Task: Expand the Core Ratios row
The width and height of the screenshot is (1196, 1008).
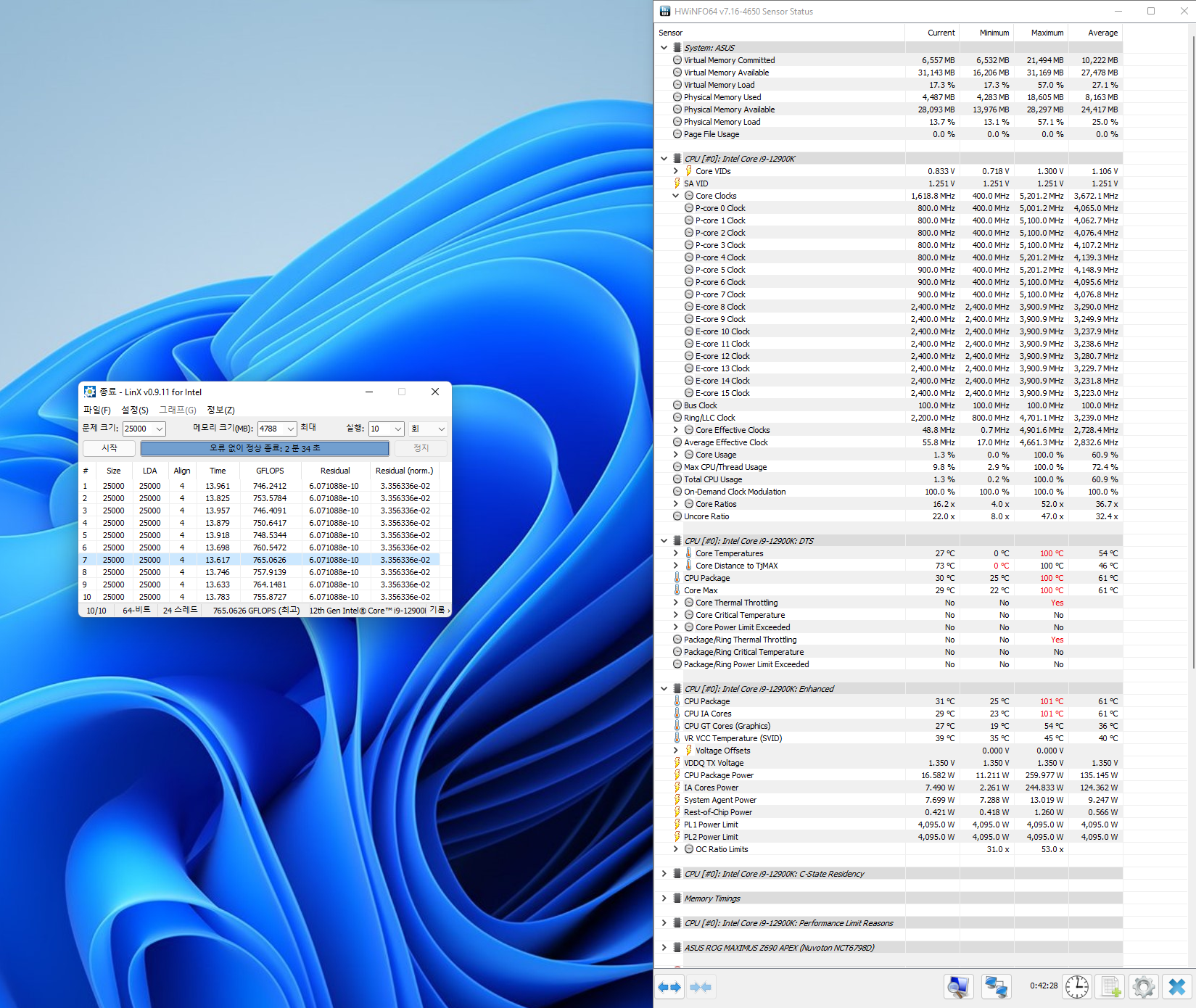Action: [x=676, y=504]
